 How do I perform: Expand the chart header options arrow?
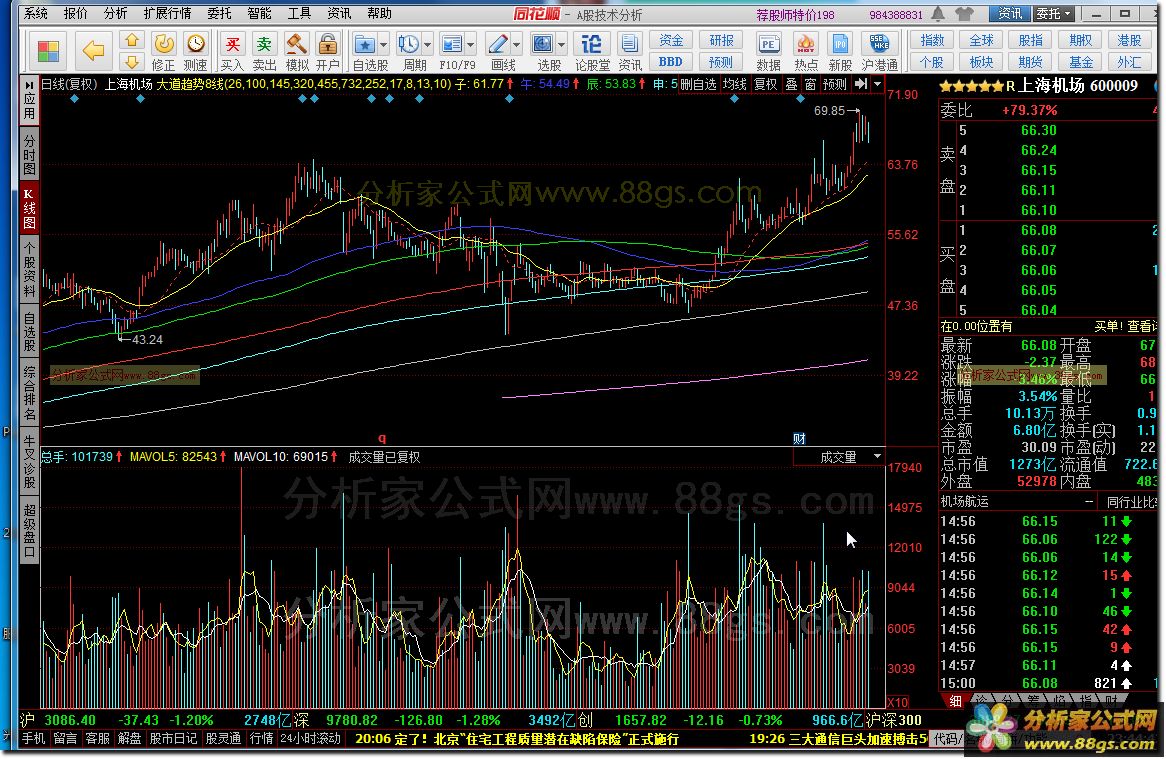(x=877, y=84)
